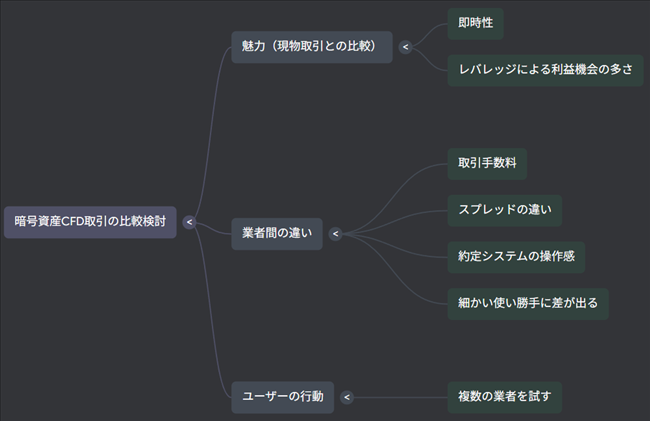This screenshot has height=421, width=650.
Task: Click the connector between root and 業者間の違い
Action: click(x=212, y=230)
